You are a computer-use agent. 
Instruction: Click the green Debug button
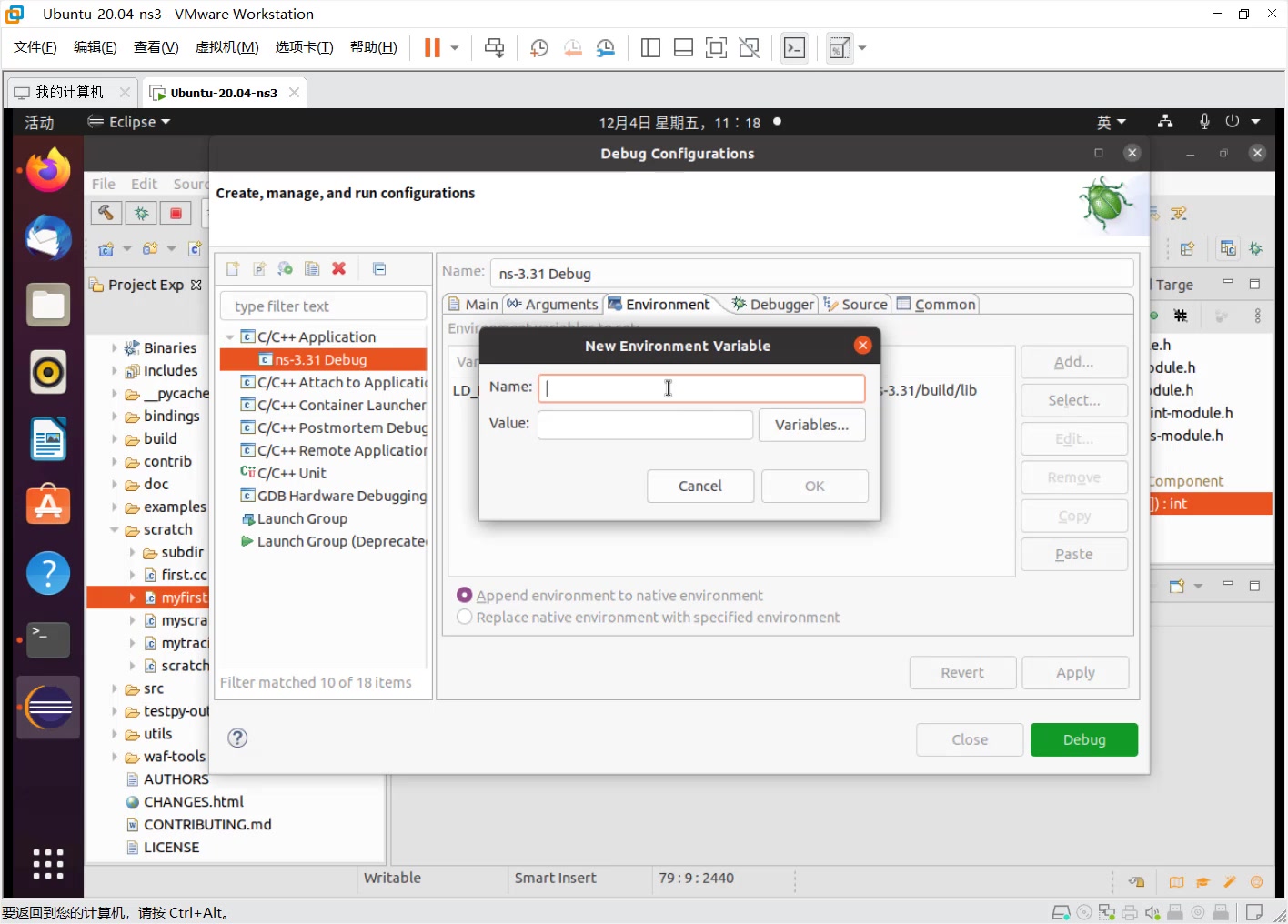click(1084, 739)
